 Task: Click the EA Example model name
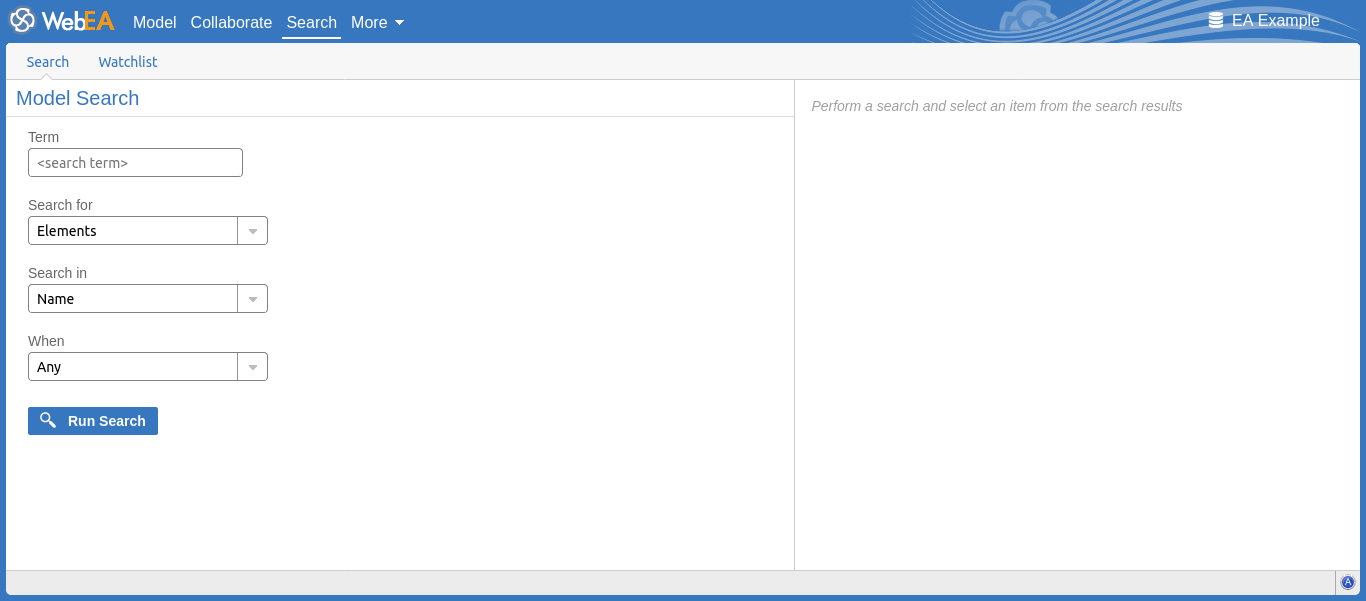coord(1275,20)
